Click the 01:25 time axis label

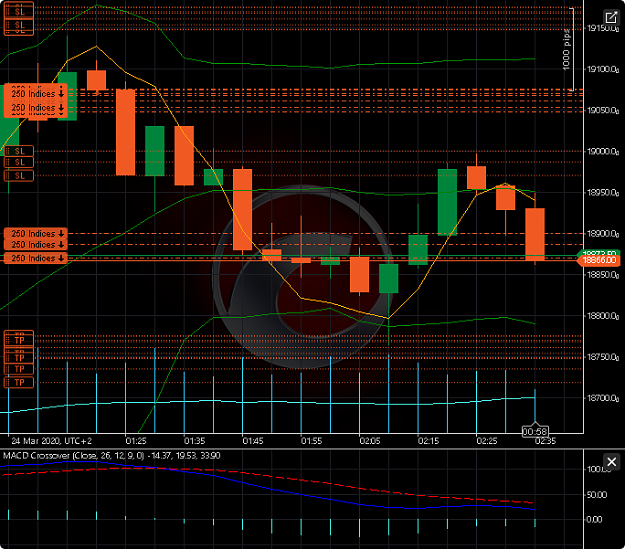point(136,441)
